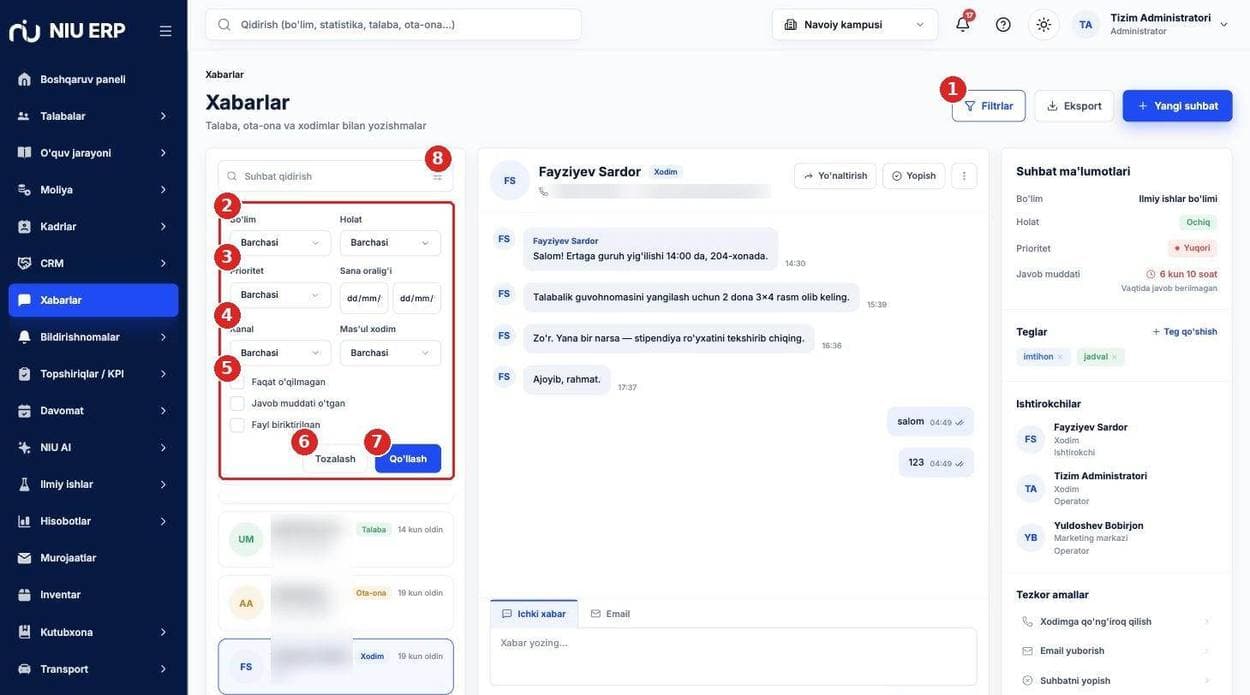Viewport: 1250px width, 695px height.
Task: Expand the Ilmiy ishlar submenu
Action: (x=93, y=484)
